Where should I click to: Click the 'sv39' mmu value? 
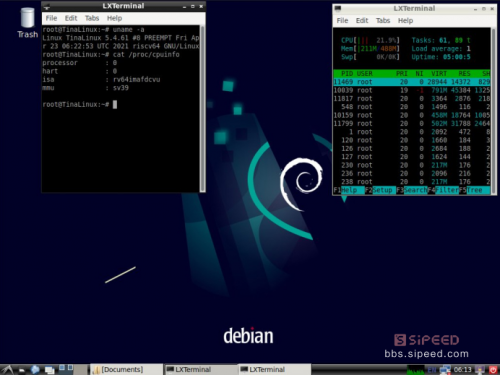pos(121,88)
